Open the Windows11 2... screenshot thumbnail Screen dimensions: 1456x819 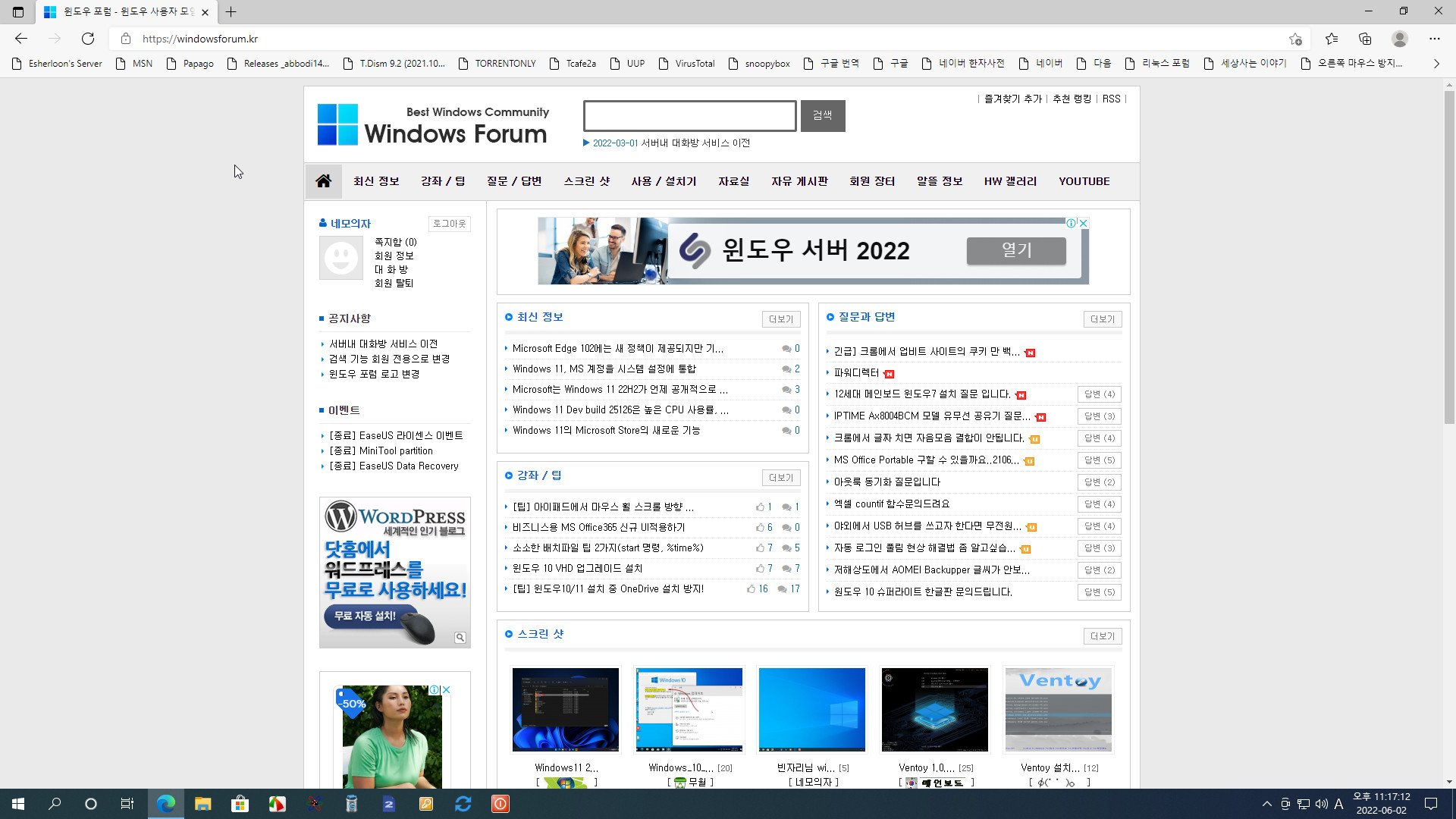[566, 710]
